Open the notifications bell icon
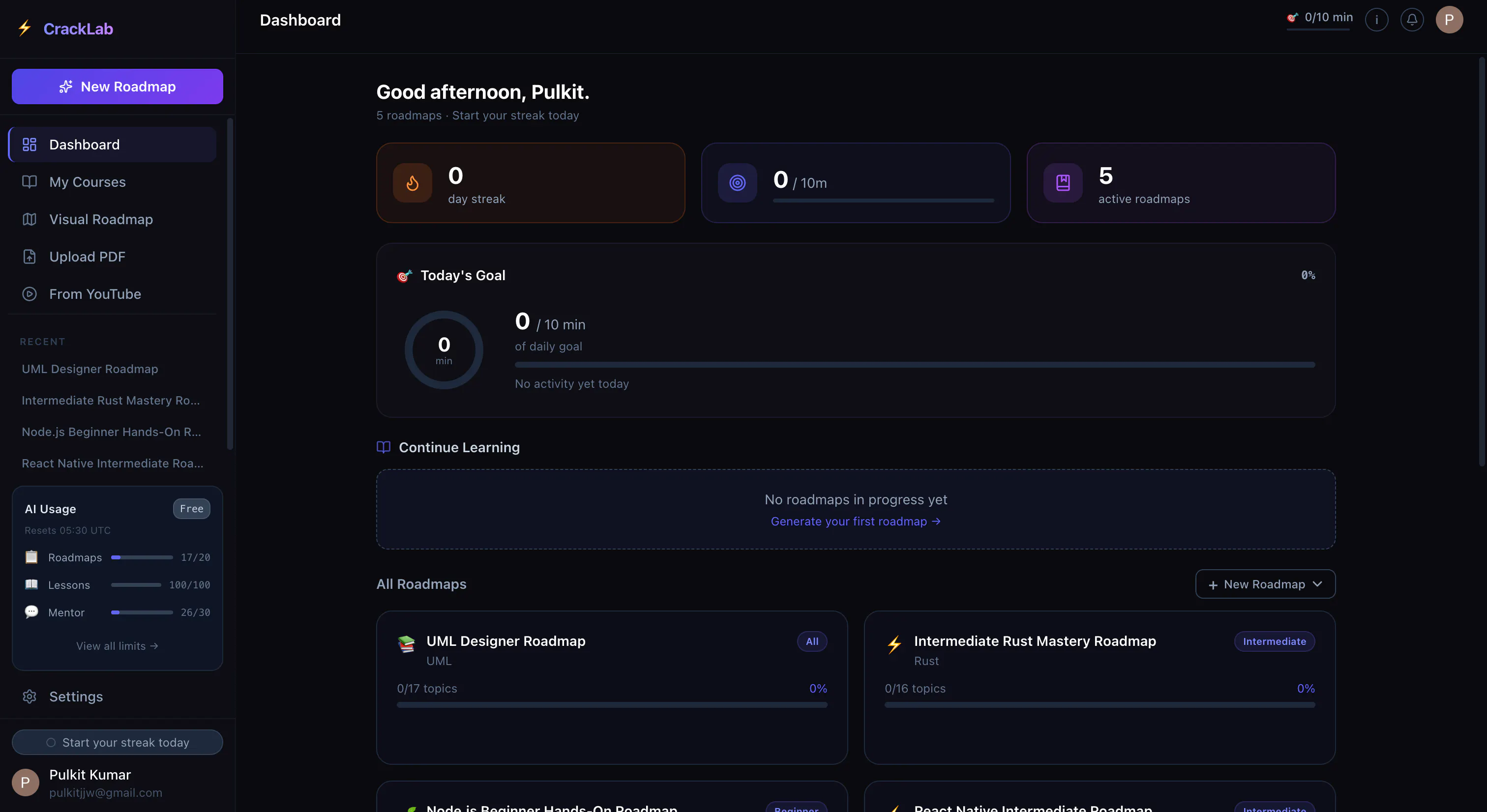Screen dimensions: 1487x812 pos(1412,20)
